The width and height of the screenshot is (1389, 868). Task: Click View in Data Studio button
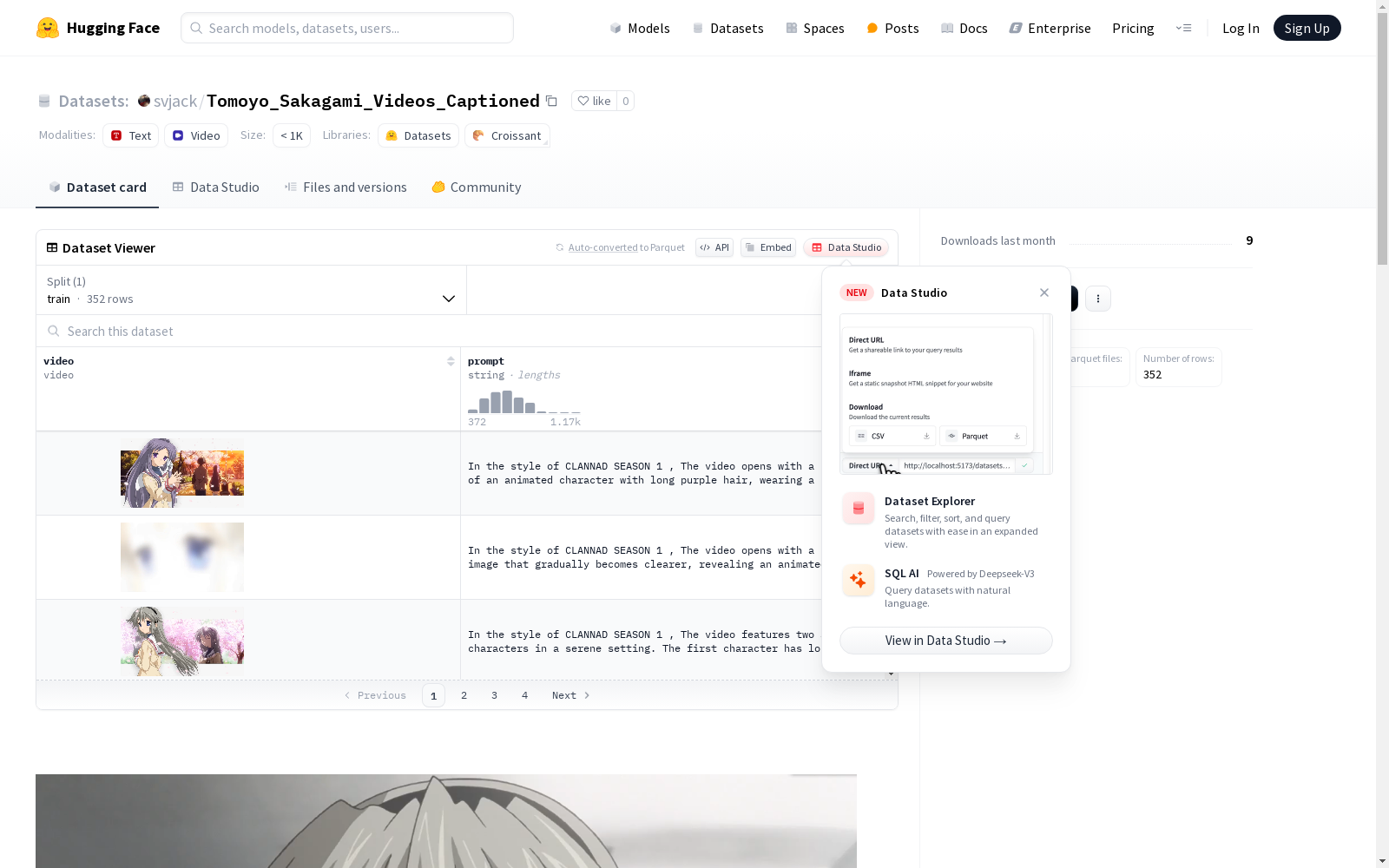click(945, 641)
